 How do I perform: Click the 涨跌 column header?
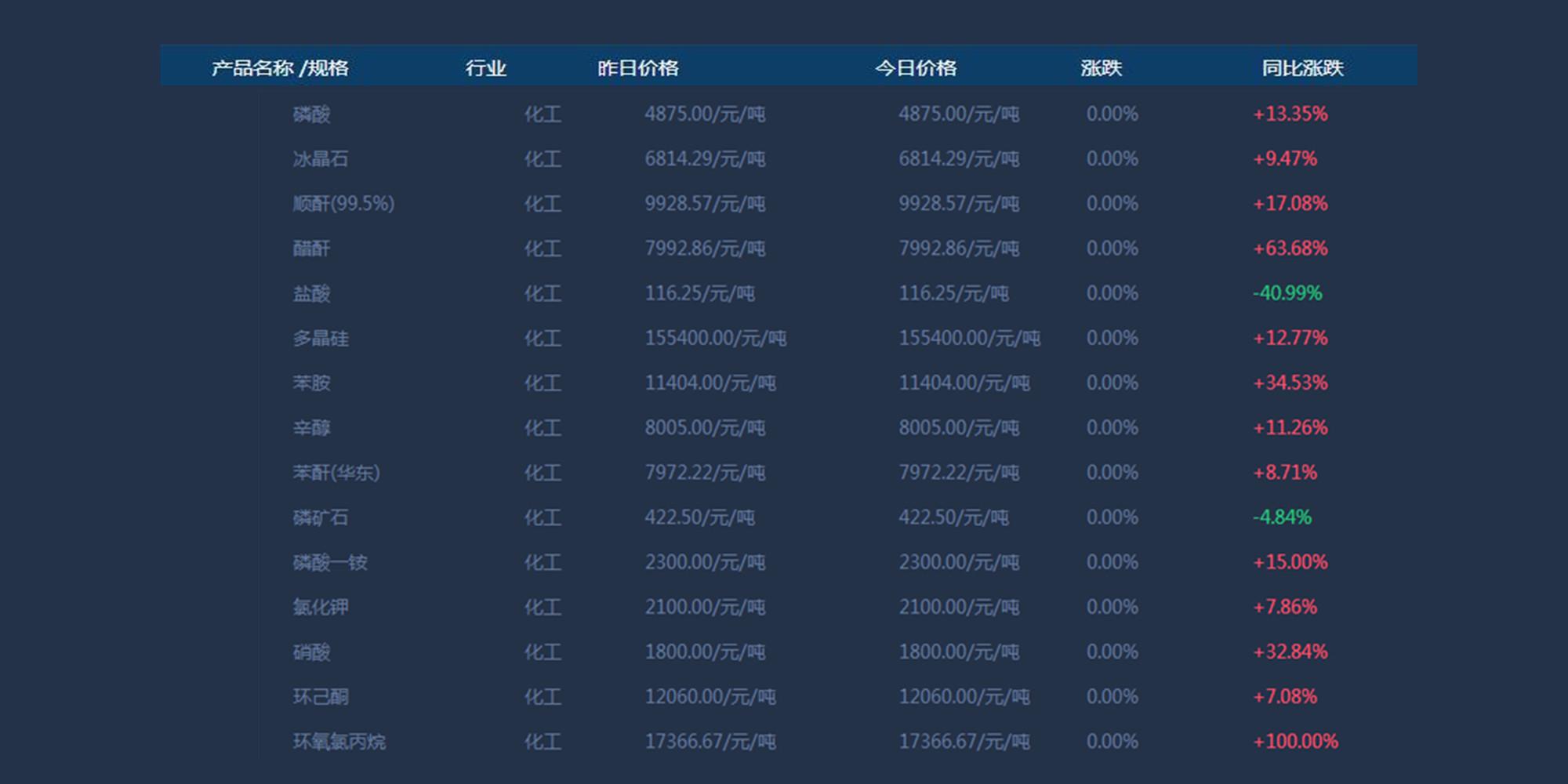point(1101,68)
